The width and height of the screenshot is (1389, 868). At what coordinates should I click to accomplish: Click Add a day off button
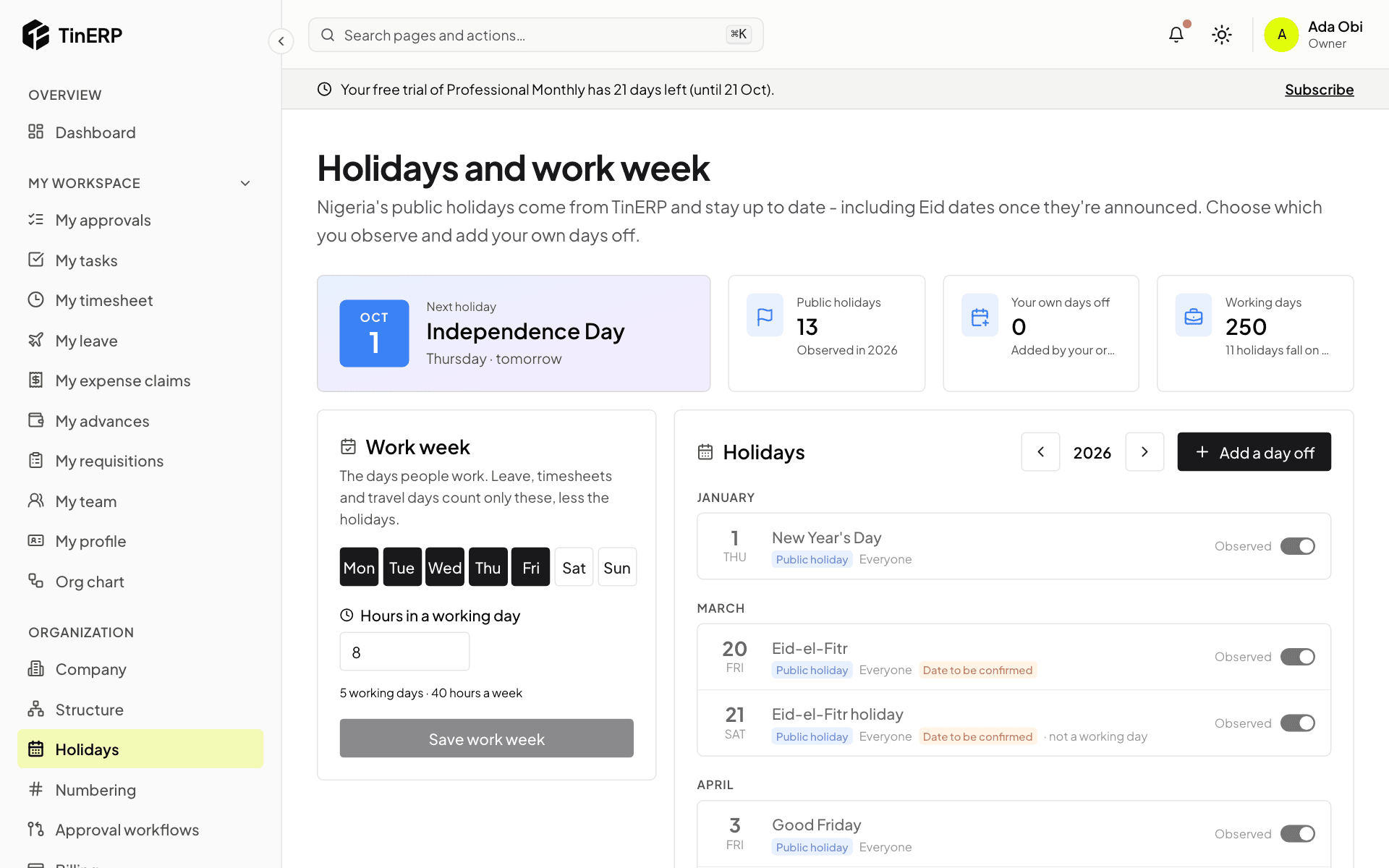[1254, 452]
